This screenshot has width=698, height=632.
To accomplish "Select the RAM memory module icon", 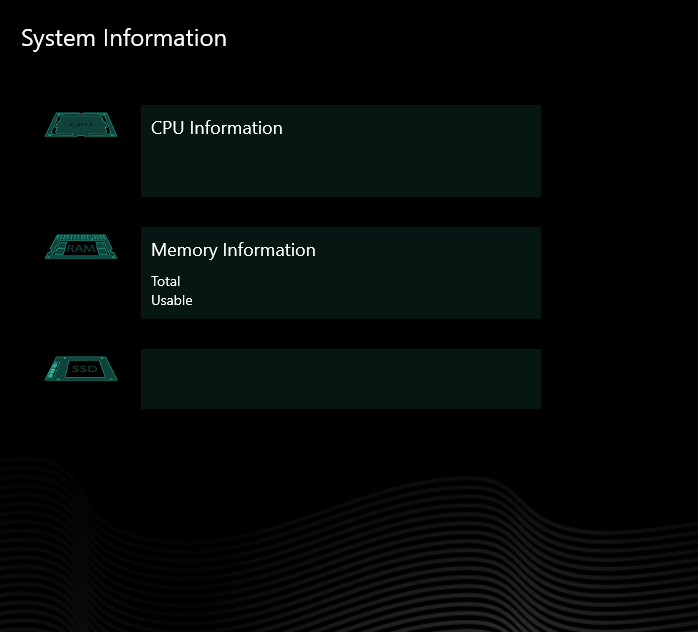I will 81,247.
